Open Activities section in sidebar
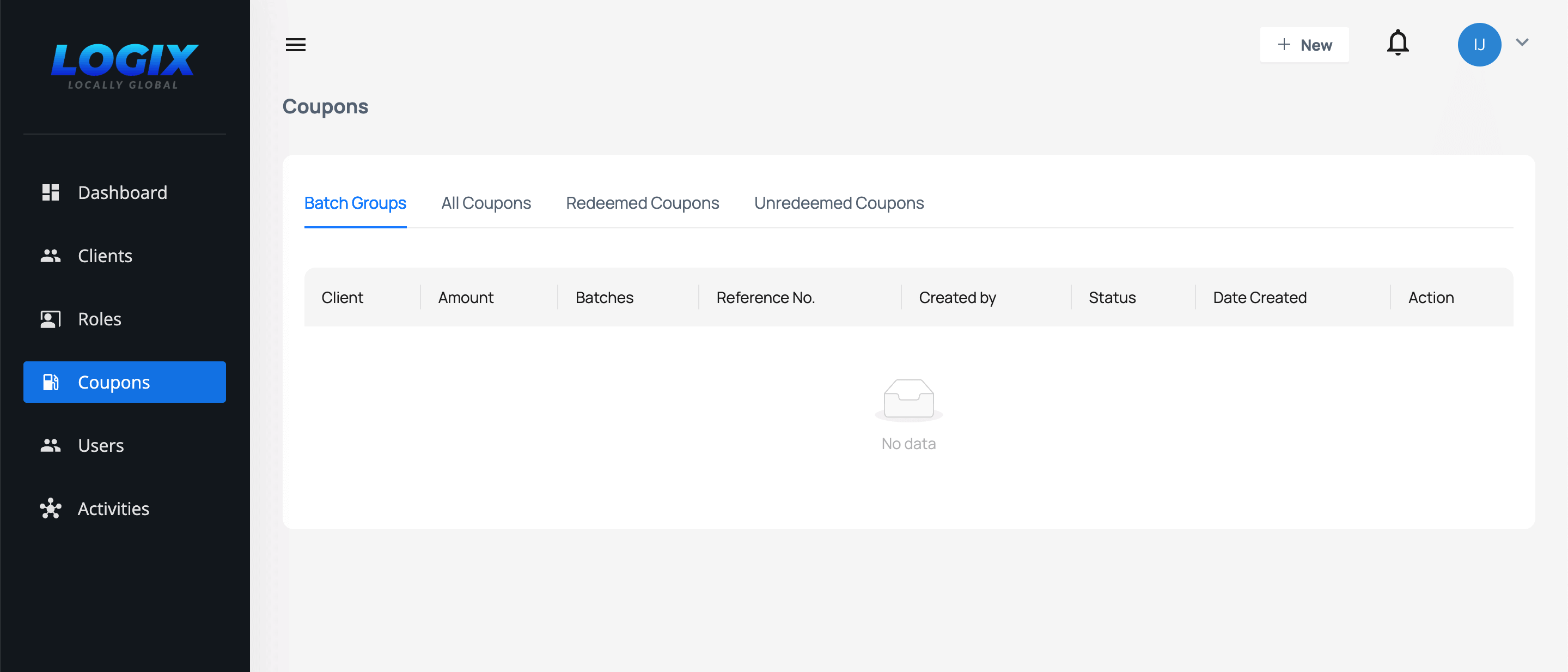Screen dimensions: 1568x672 (x=113, y=508)
